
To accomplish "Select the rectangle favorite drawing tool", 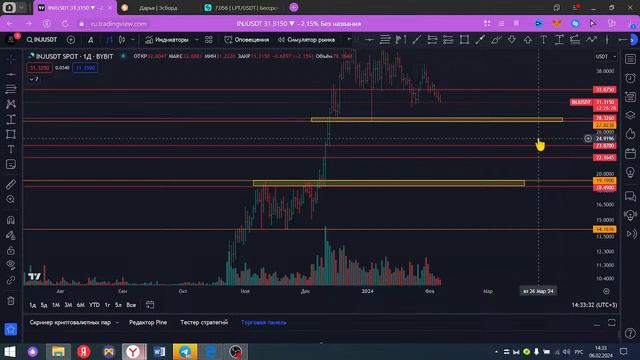I will 464,40.
